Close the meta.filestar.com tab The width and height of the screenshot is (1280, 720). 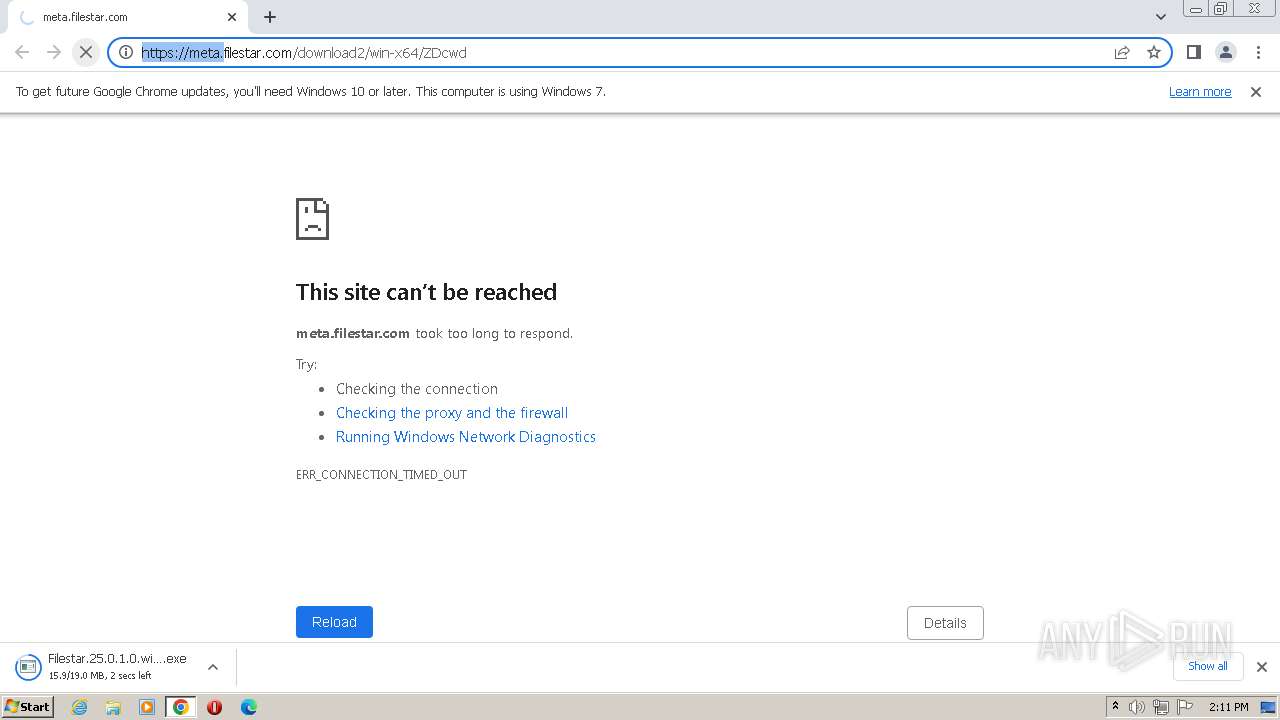(x=232, y=17)
